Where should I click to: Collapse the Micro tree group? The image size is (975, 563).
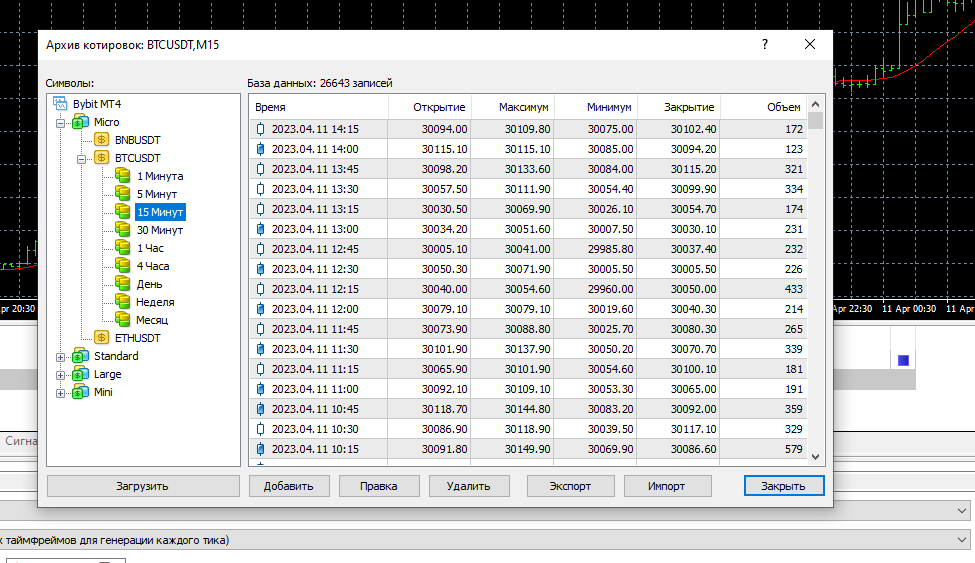(x=60, y=123)
